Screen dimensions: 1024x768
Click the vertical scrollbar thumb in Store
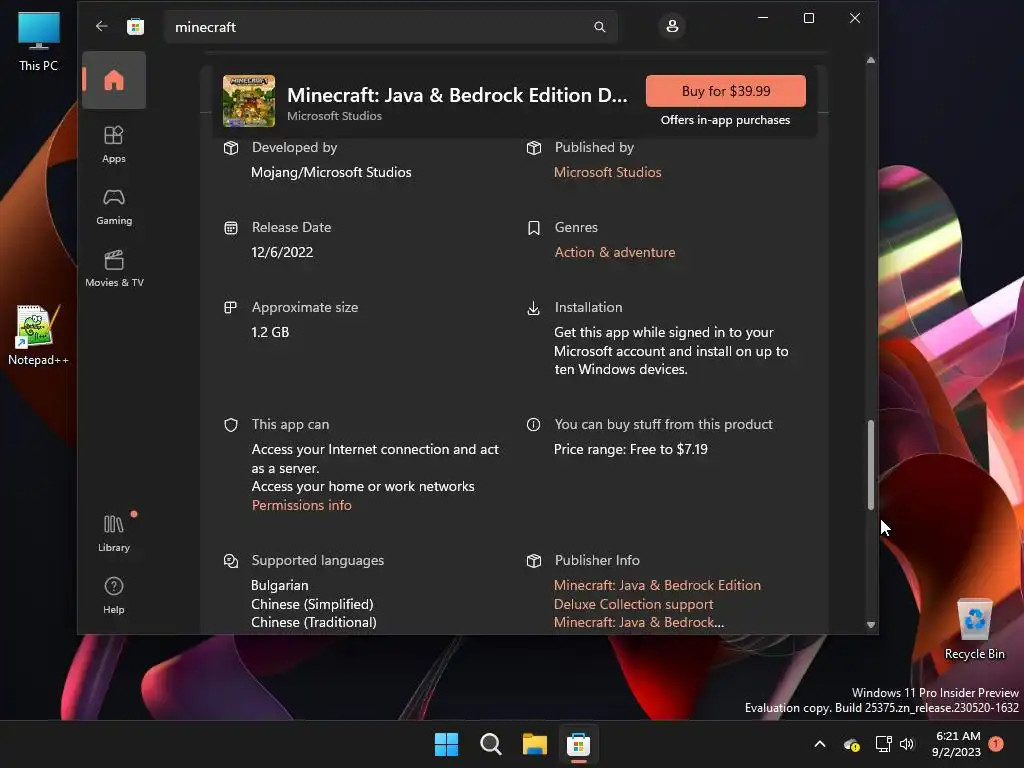[871, 465]
